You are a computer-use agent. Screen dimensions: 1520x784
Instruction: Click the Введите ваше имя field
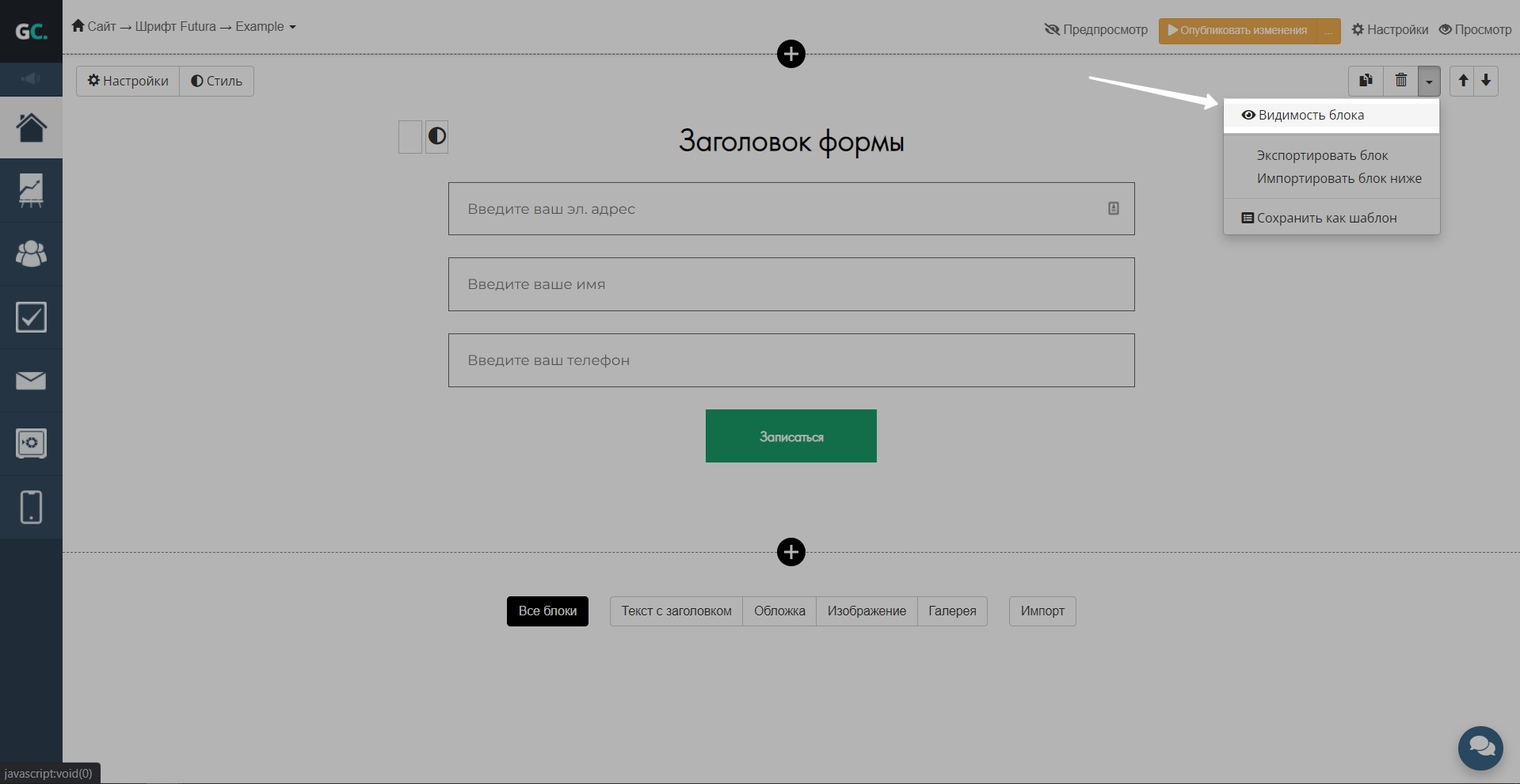tap(790, 284)
